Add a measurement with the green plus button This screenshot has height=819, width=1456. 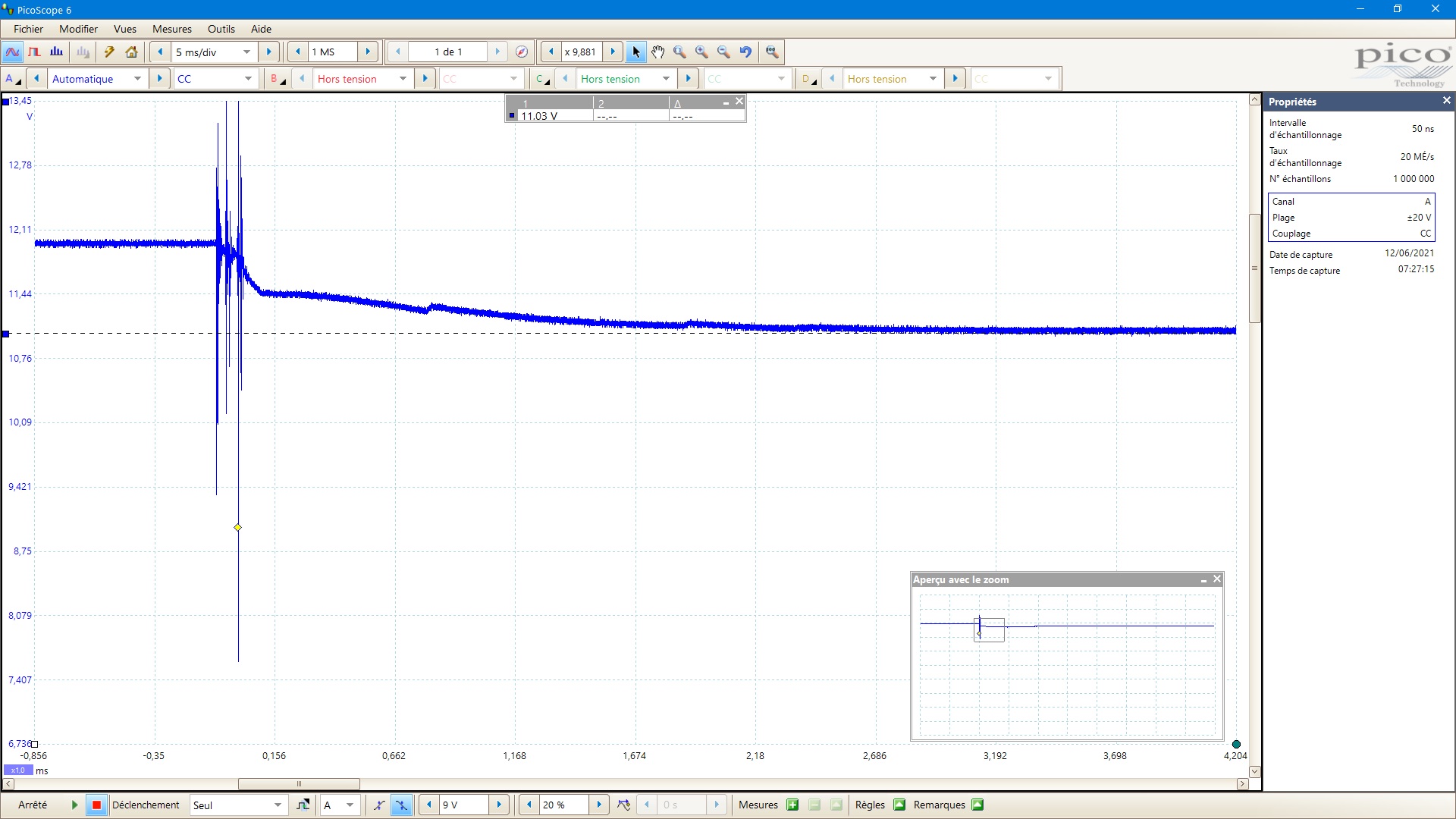[x=792, y=805]
